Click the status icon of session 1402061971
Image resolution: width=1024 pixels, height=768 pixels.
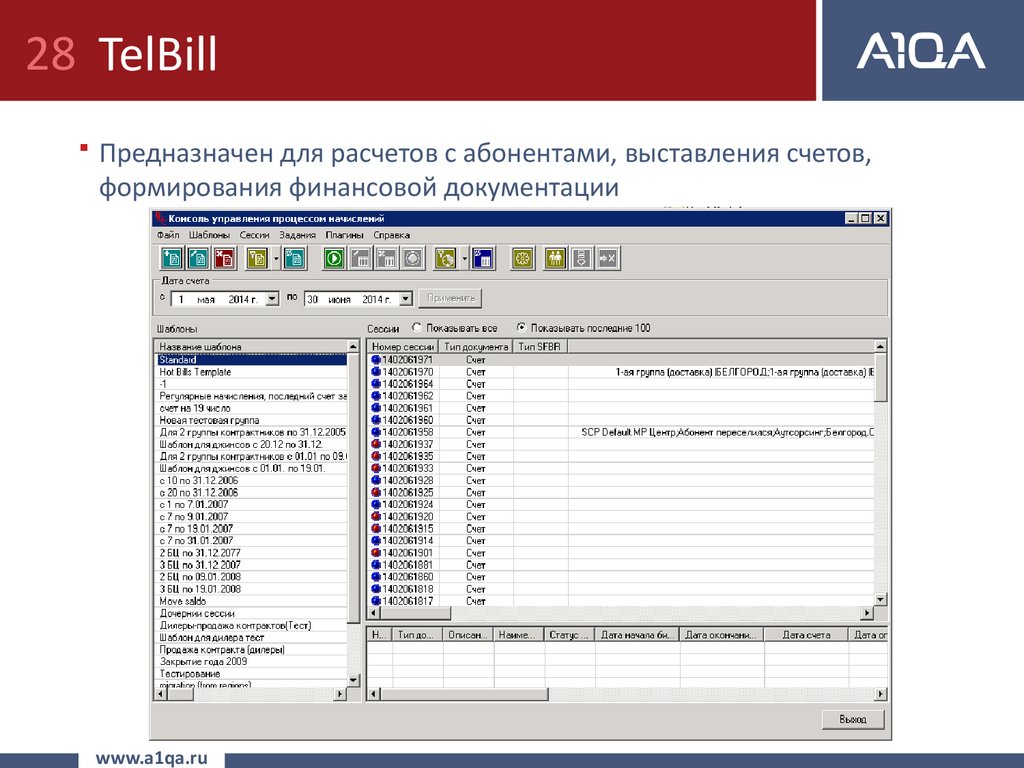click(376, 360)
